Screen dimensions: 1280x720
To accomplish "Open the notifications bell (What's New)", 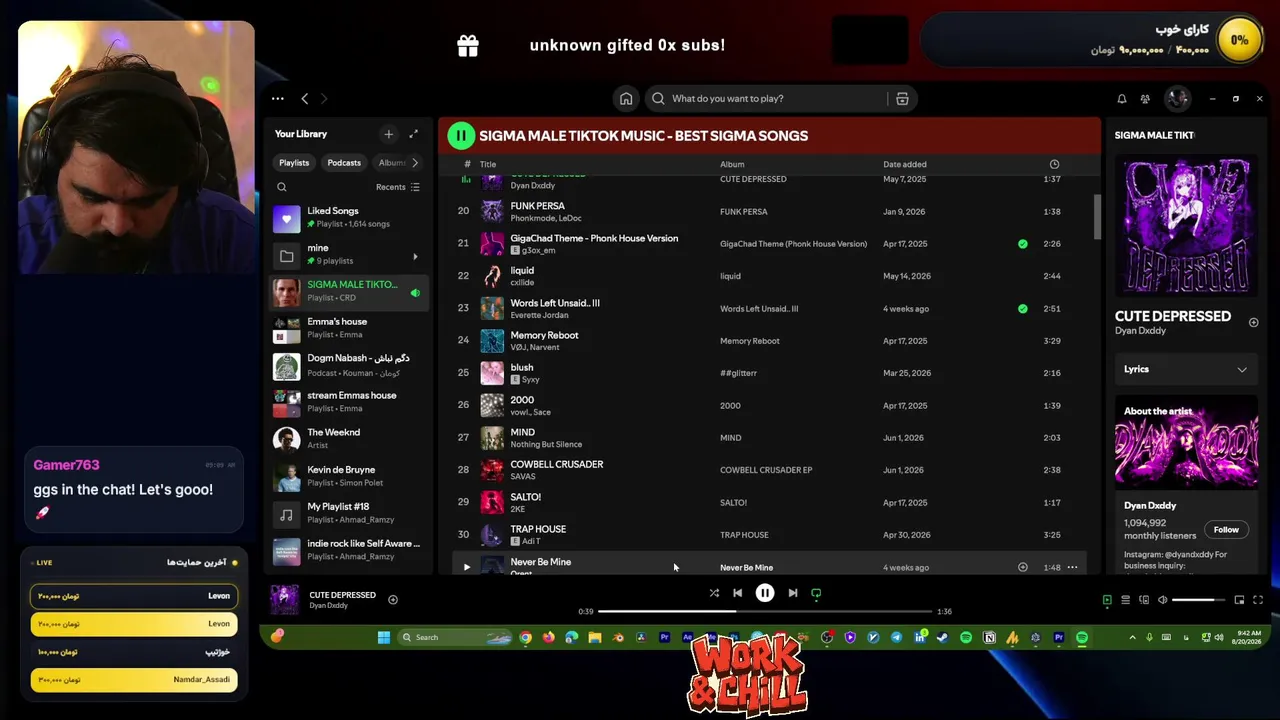I will 1121,99.
